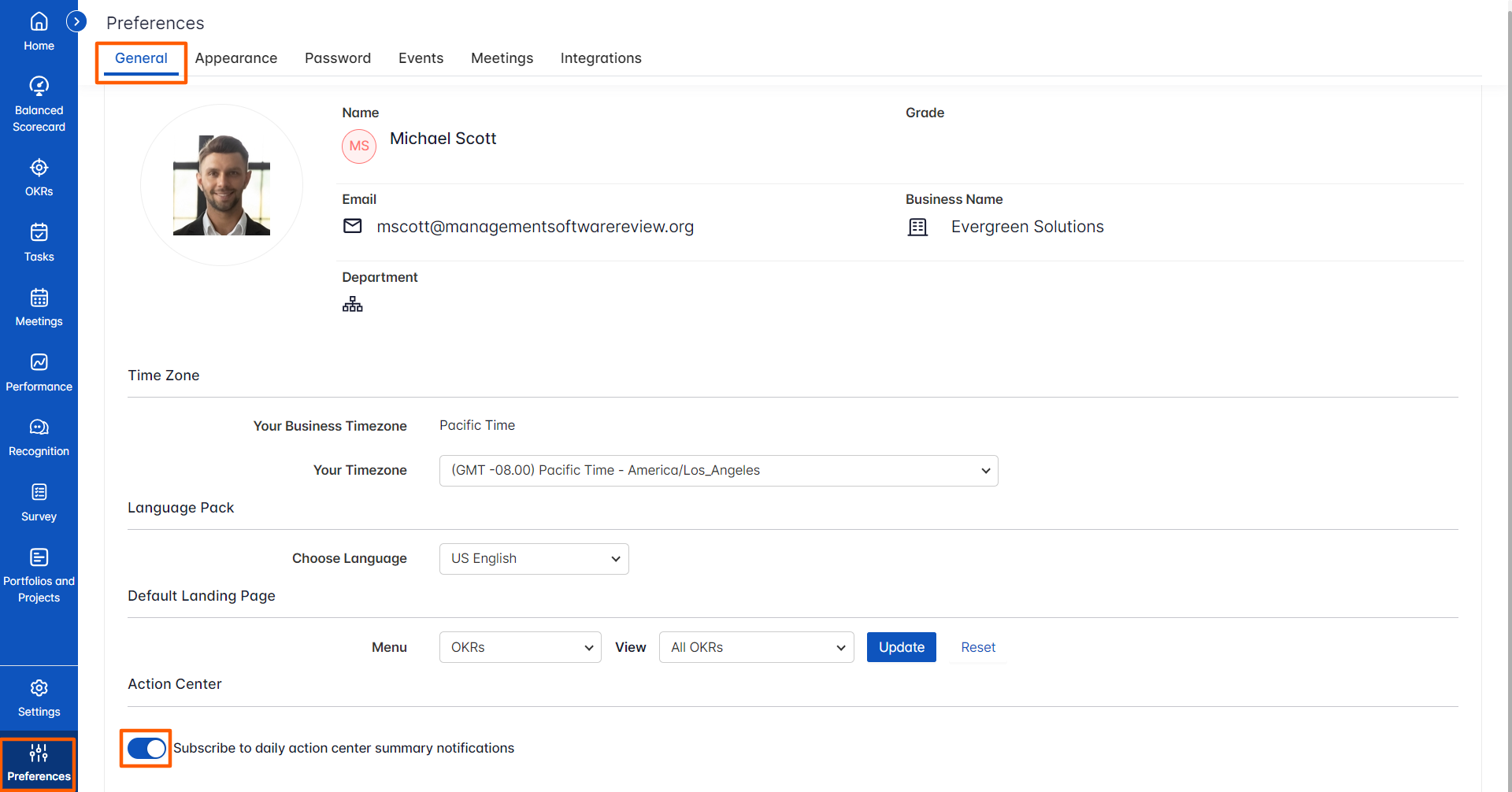This screenshot has height=792, width=1512.
Task: Click the mscott@managementsoftwarereview.org email text
Action: (x=535, y=227)
